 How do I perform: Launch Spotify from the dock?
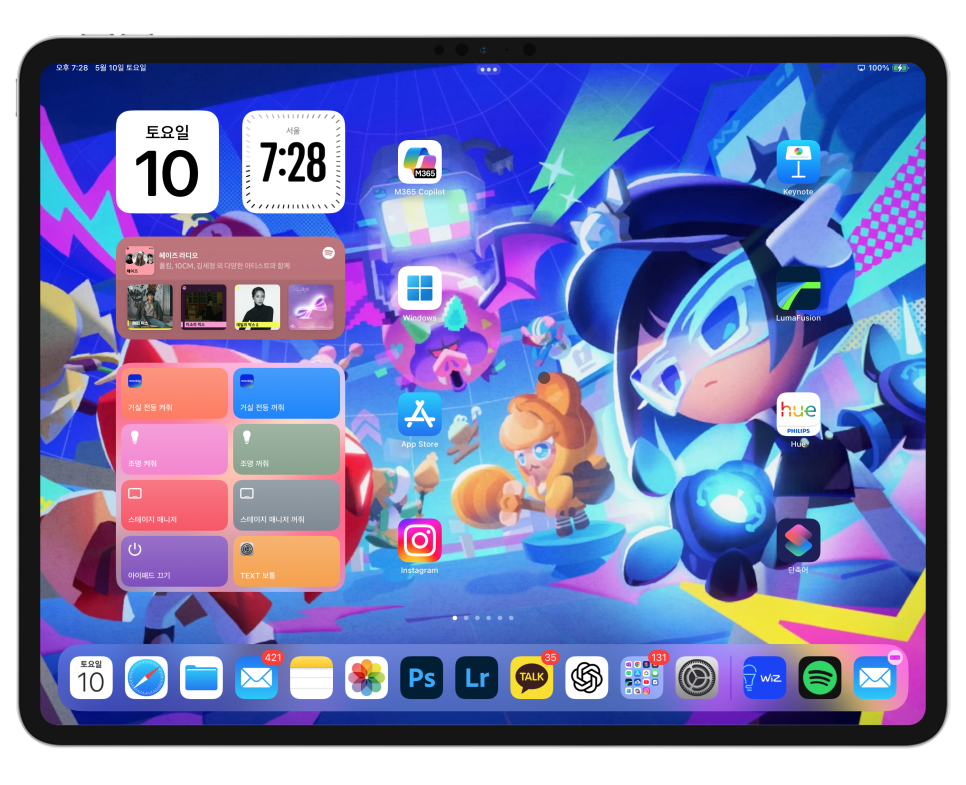[x=819, y=678]
